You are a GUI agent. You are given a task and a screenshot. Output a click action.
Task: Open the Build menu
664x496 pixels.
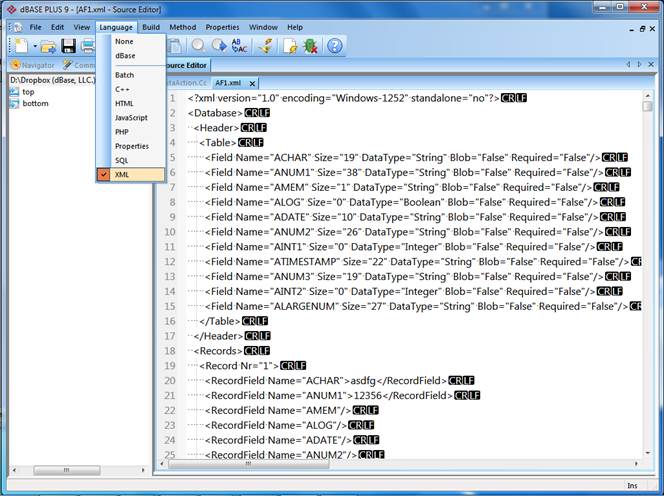click(150, 27)
